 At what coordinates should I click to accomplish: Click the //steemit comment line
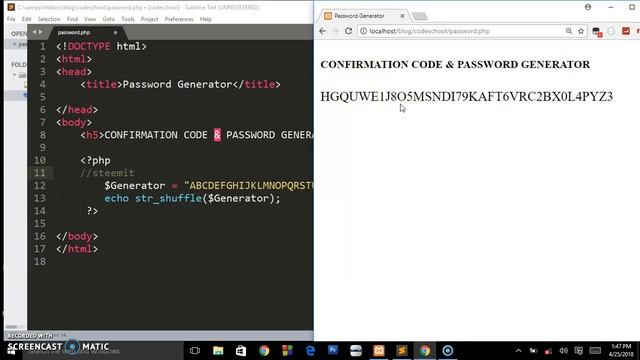(x=107, y=173)
